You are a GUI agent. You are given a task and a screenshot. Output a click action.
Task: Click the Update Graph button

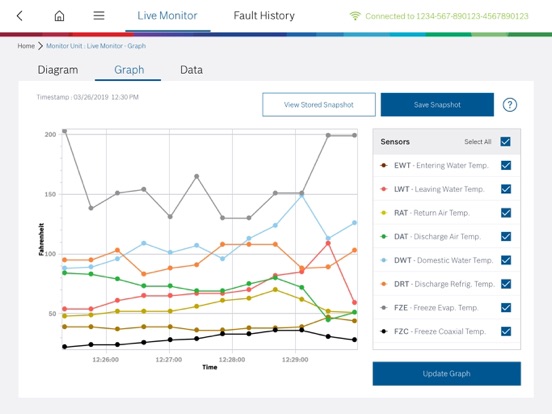pos(446,374)
